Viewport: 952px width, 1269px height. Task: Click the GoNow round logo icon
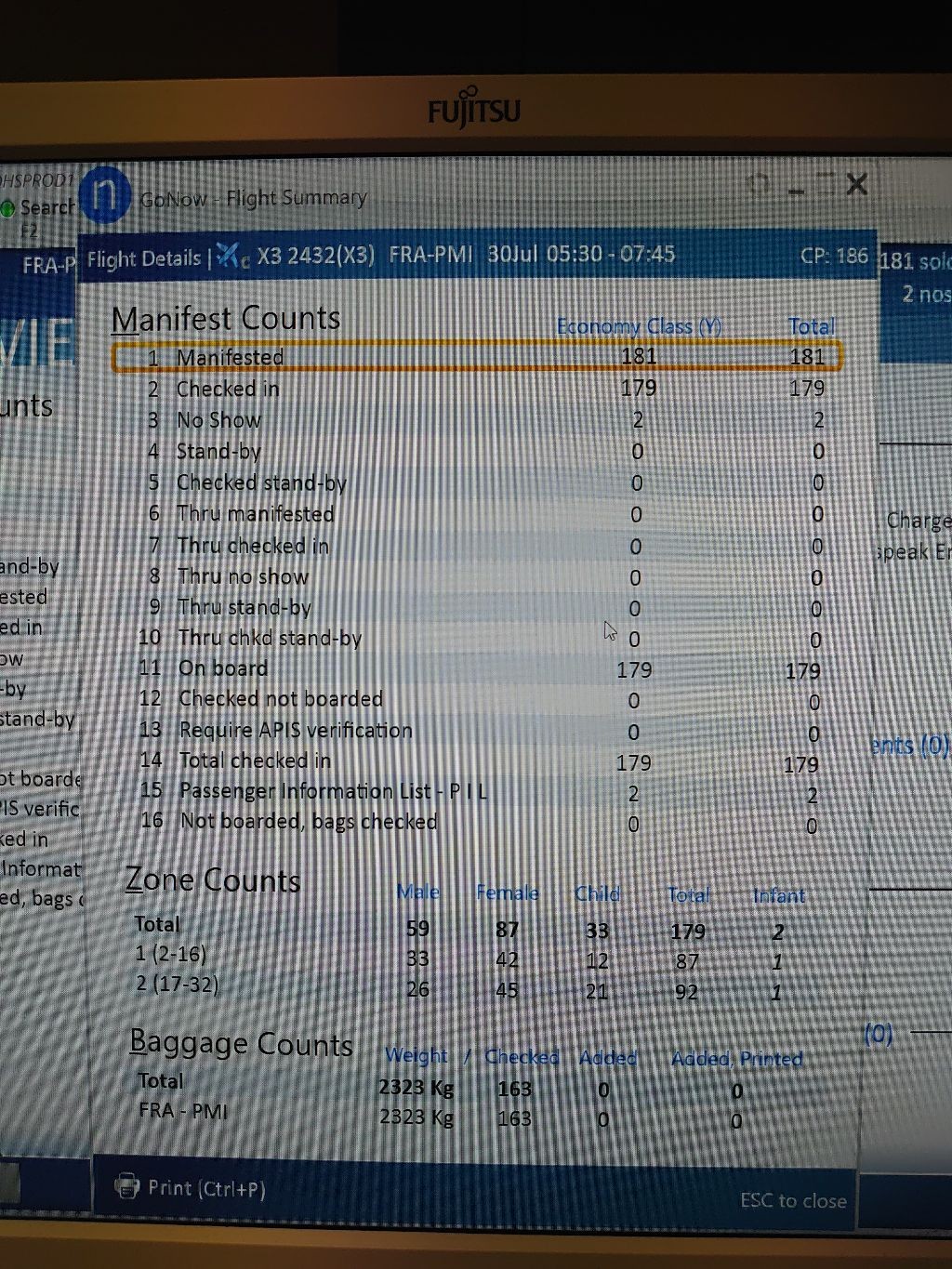tap(104, 195)
